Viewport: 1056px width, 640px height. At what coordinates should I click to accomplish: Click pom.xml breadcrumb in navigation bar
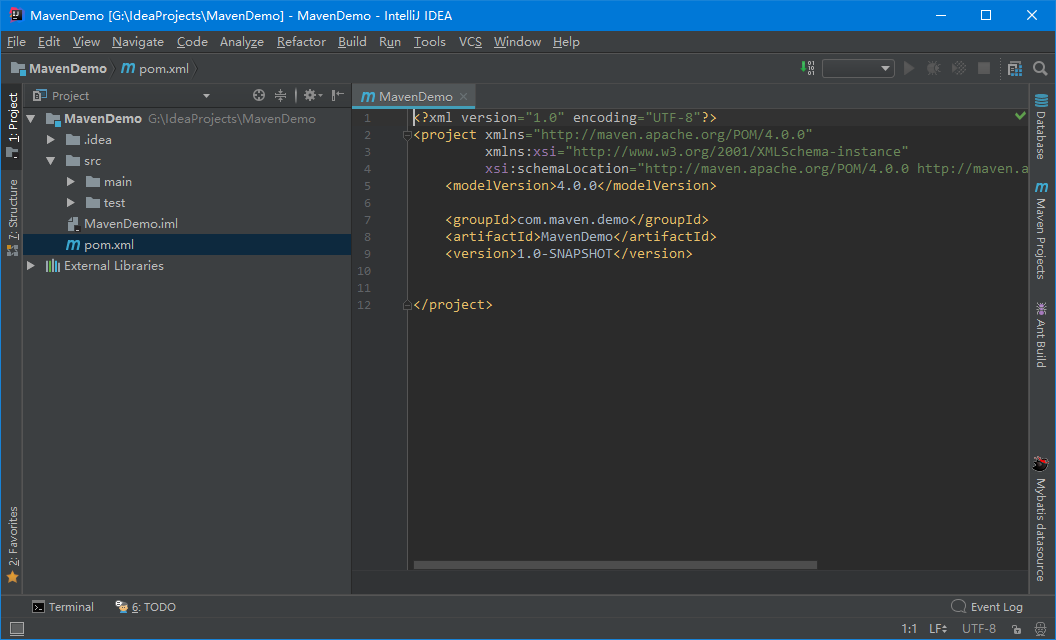pos(155,69)
